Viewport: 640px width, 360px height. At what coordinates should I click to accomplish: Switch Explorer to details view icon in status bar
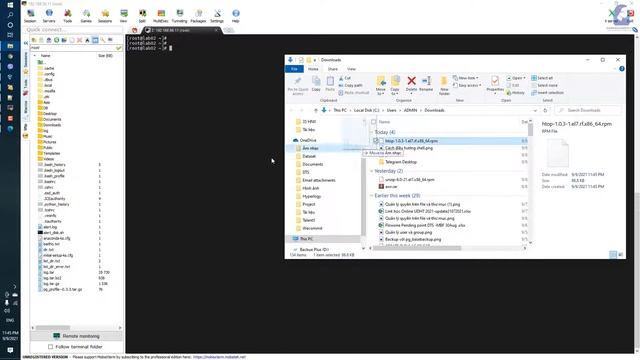[613, 255]
